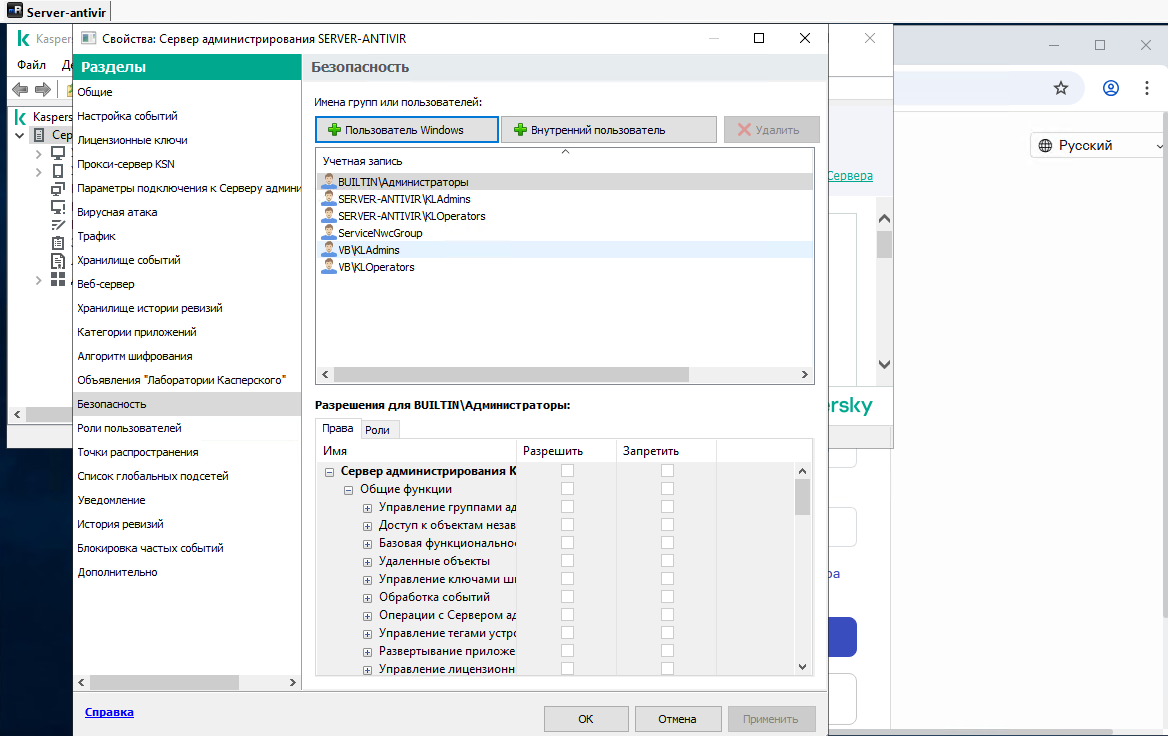Click the Сервера link in the browser window
This screenshot has height=736, width=1168.
click(x=850, y=176)
